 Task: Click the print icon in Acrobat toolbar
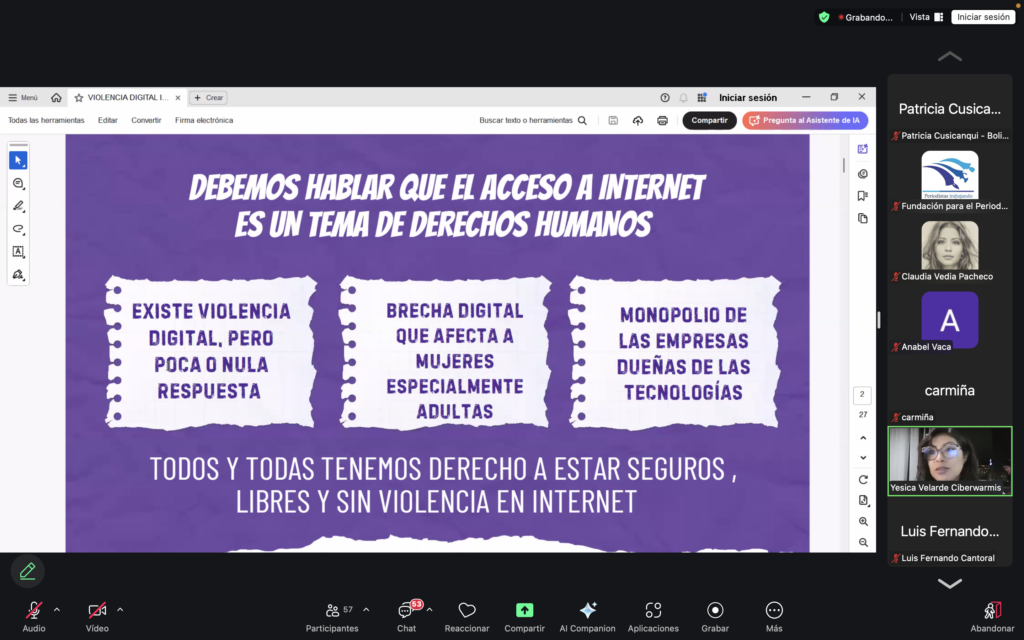(x=662, y=120)
